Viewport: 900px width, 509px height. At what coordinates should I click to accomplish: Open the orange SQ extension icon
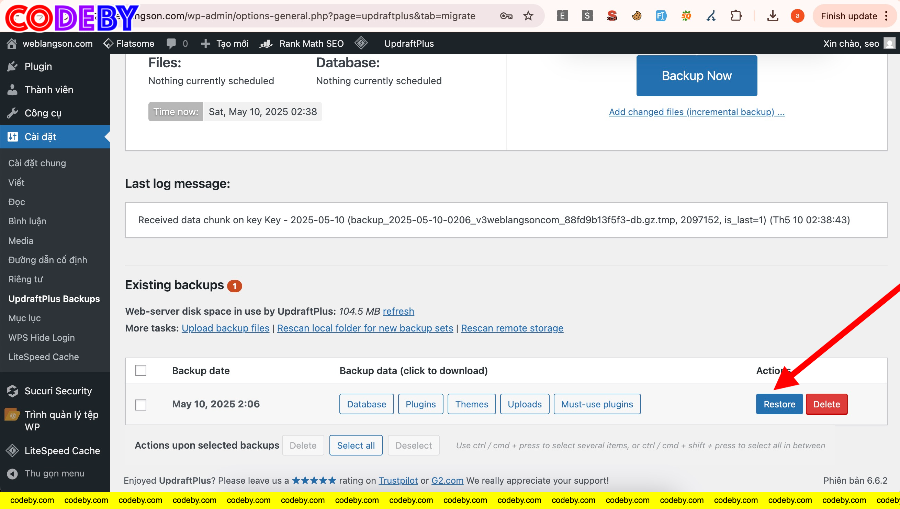[x=686, y=16]
